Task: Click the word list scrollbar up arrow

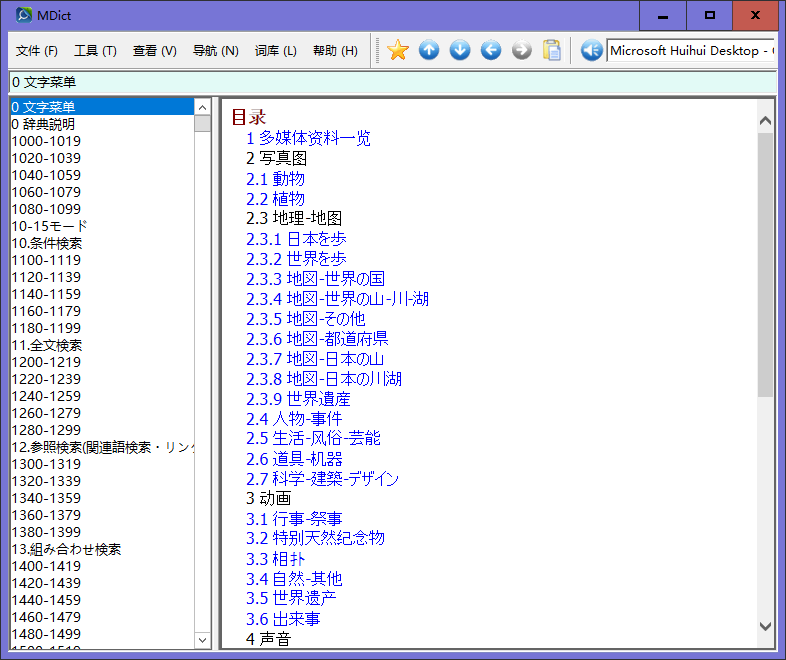Action: tap(202, 107)
